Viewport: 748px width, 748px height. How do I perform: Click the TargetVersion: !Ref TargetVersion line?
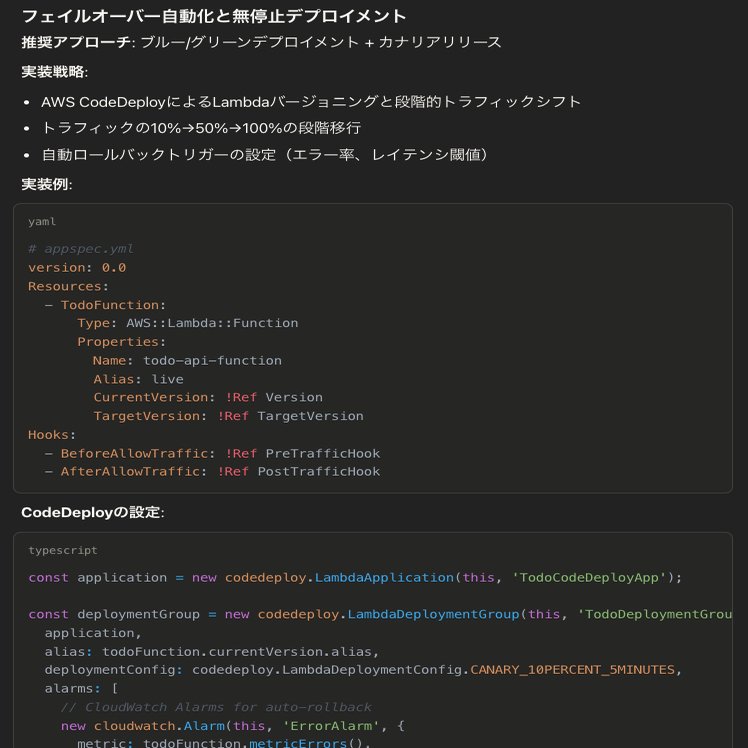point(228,416)
